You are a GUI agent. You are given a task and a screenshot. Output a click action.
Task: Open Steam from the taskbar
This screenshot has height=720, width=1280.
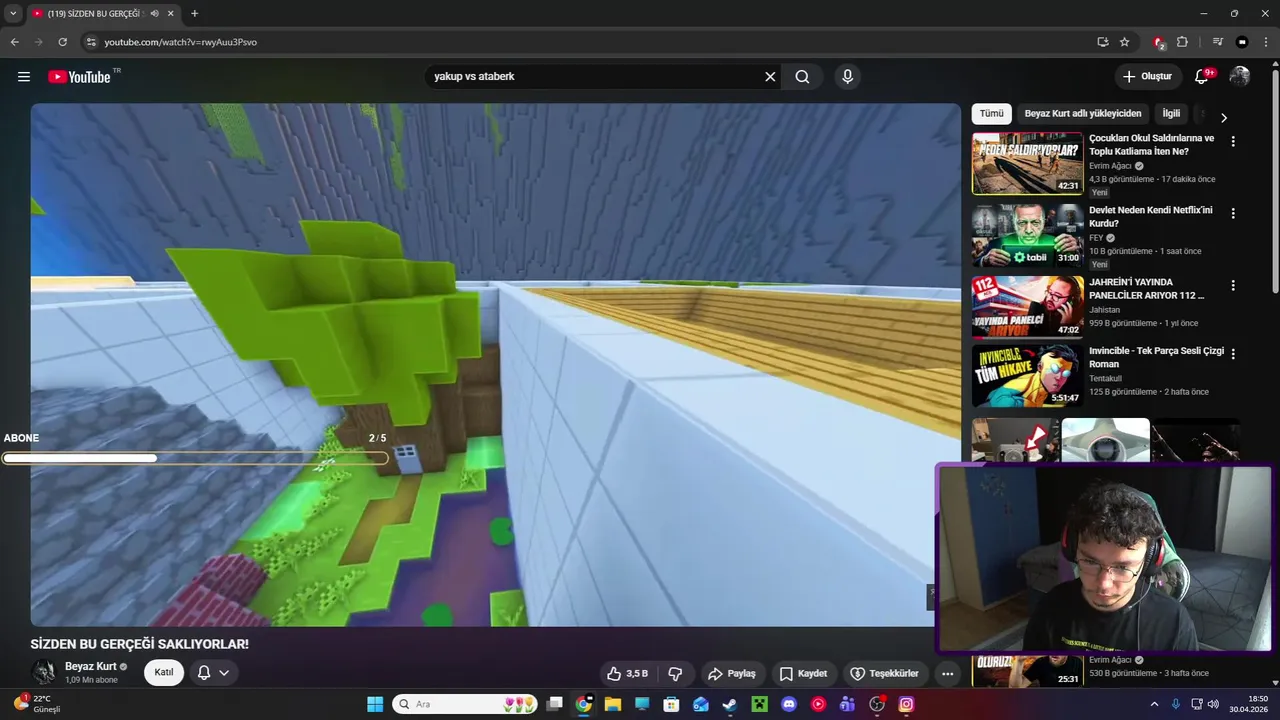click(x=730, y=704)
